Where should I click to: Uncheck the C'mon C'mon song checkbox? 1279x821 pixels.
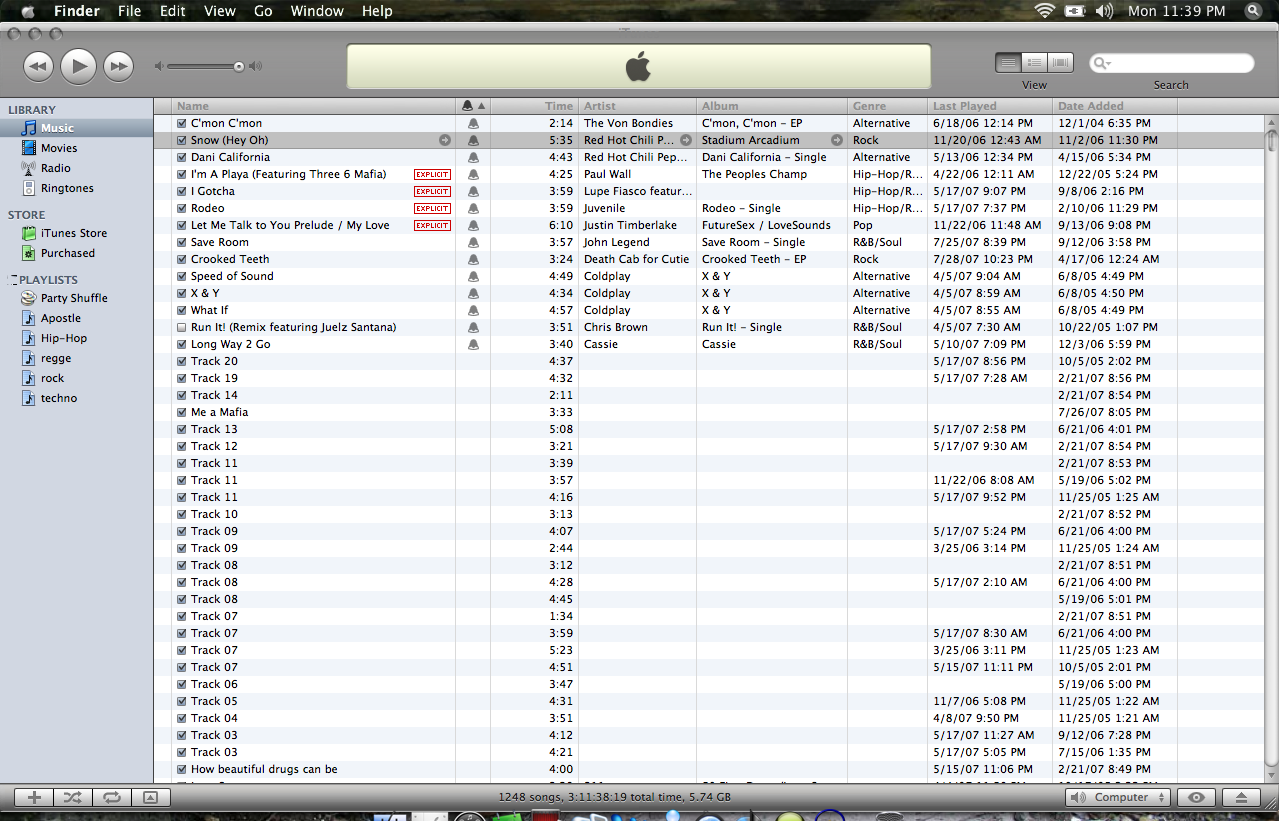pyautogui.click(x=181, y=123)
